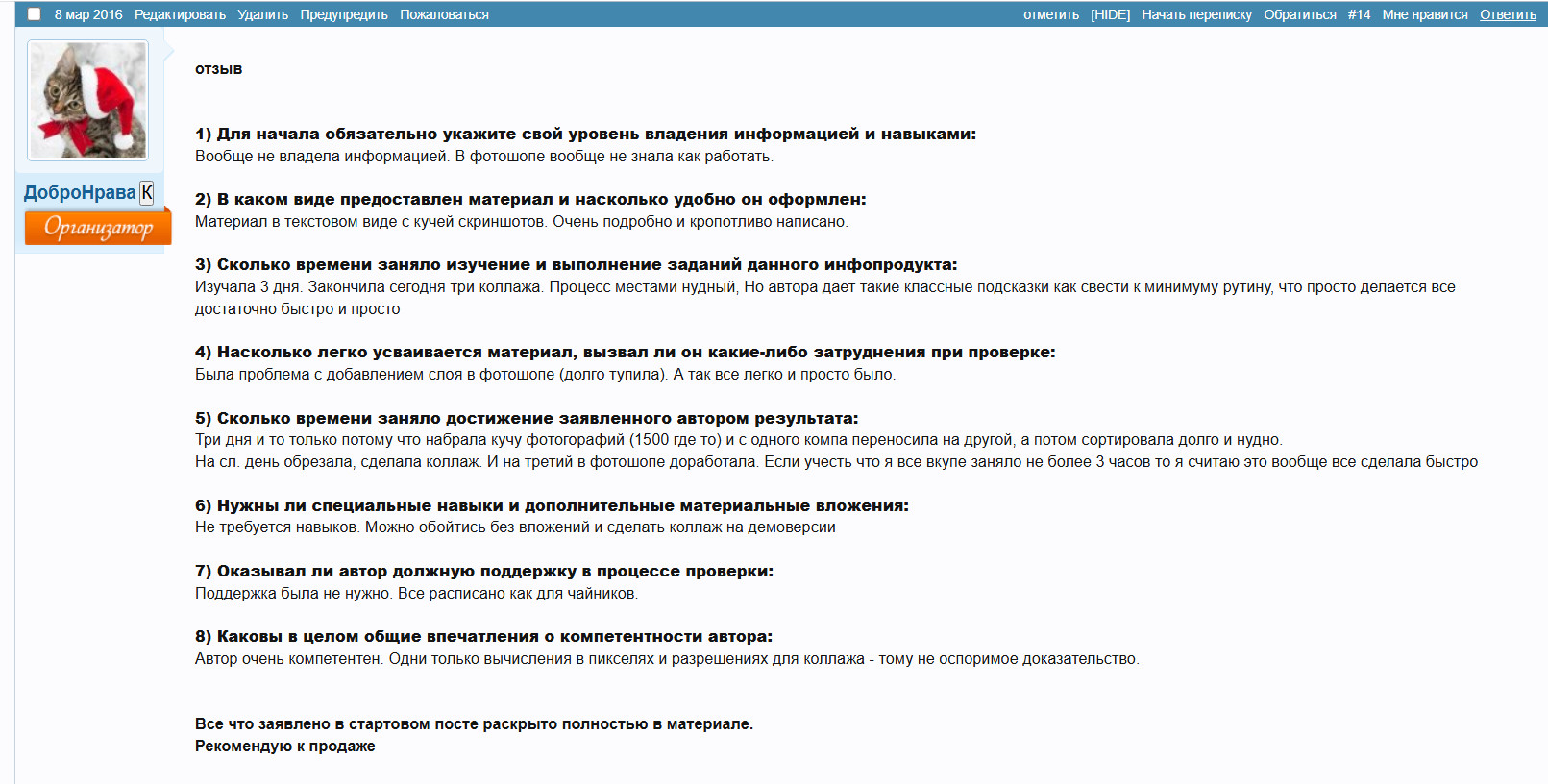1548x784 pixels.
Task: Open the cat in Santa hat avatar
Action: [x=87, y=100]
